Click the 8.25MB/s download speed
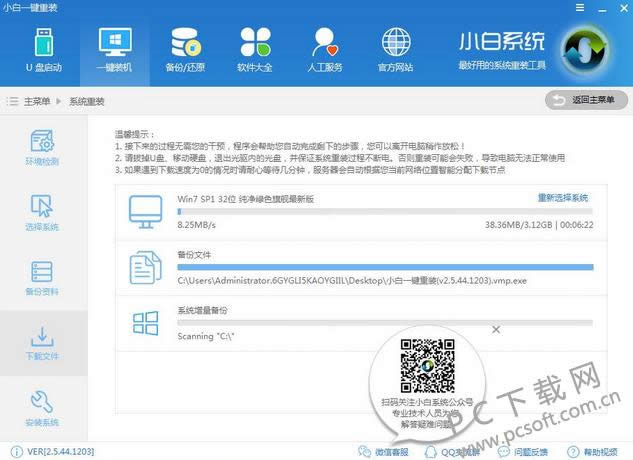 [197, 225]
